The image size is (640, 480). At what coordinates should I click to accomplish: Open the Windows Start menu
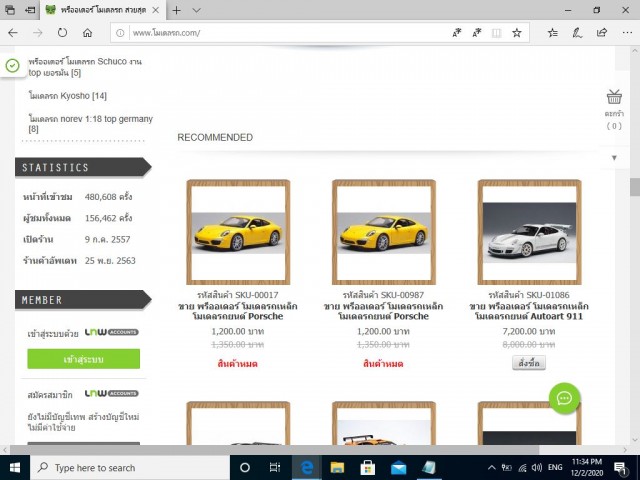tap(15, 468)
